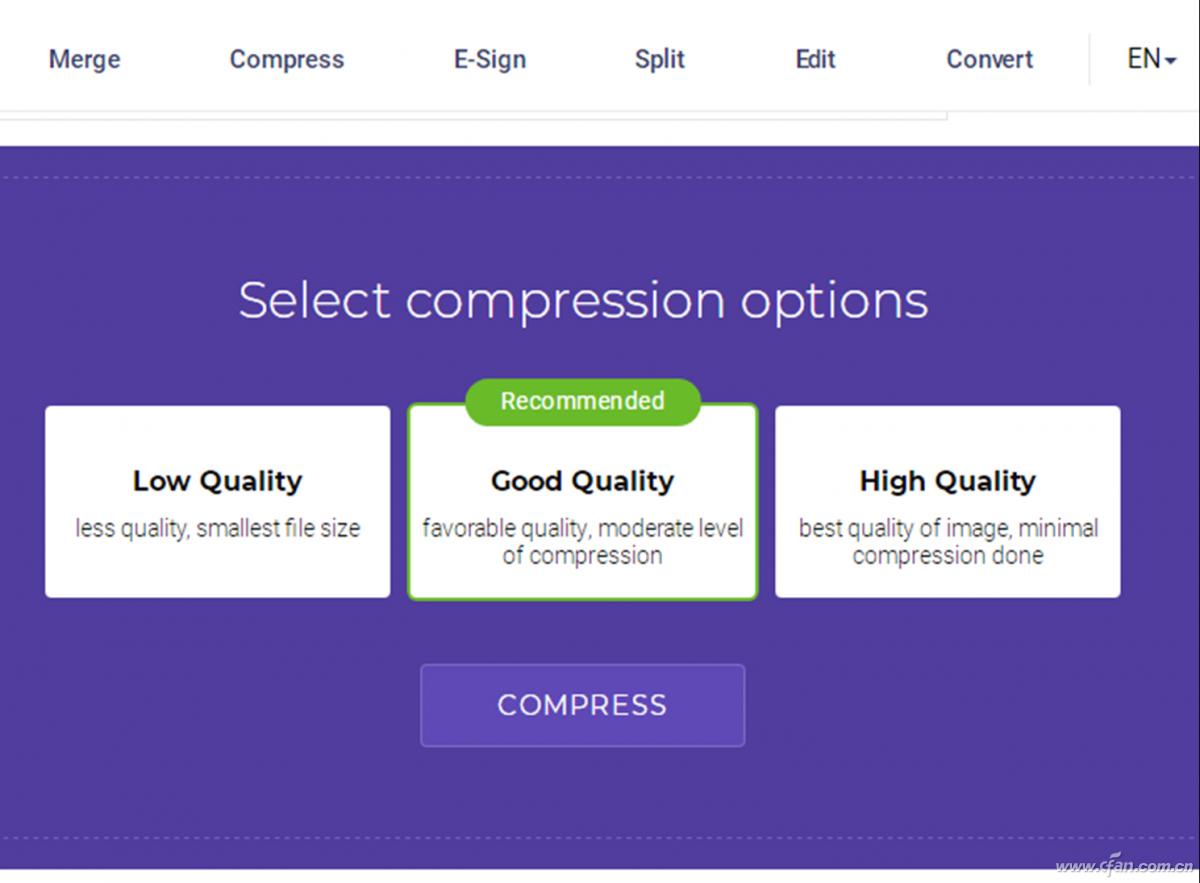Choose the Low Quality compression option

tap(217, 501)
